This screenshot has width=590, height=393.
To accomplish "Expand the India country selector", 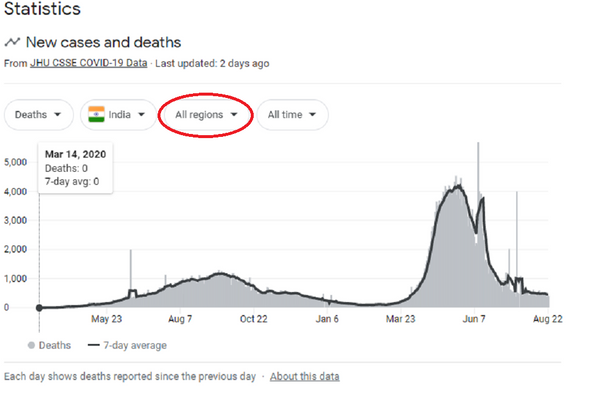I will [118, 114].
